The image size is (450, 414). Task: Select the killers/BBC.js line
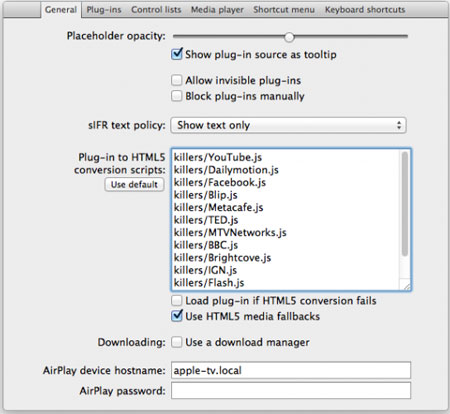coord(206,245)
